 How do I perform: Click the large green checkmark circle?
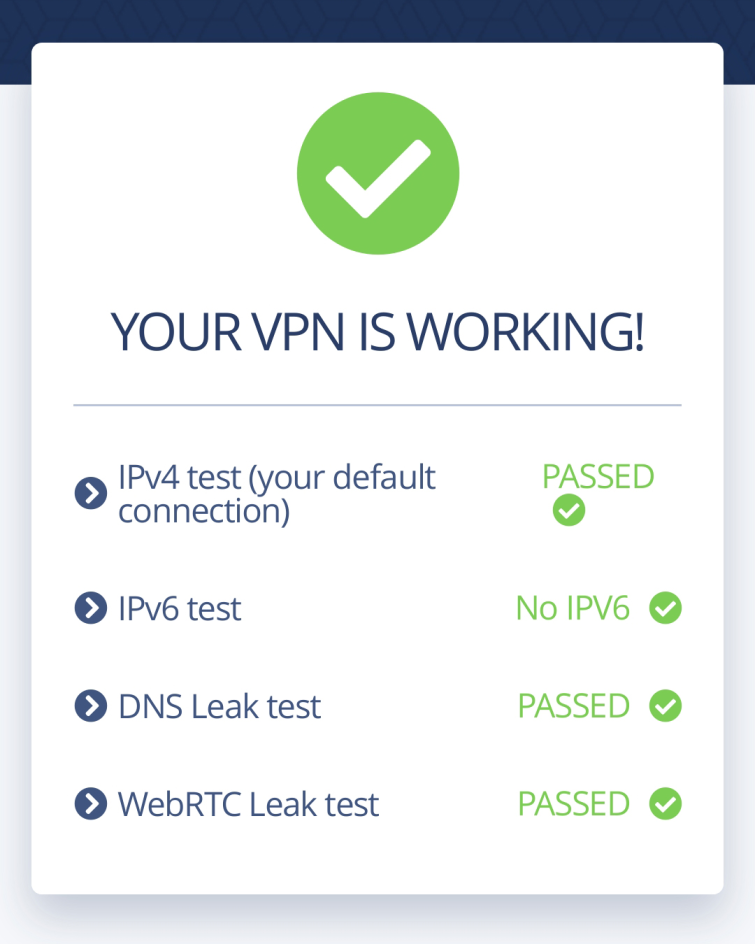pos(378,173)
